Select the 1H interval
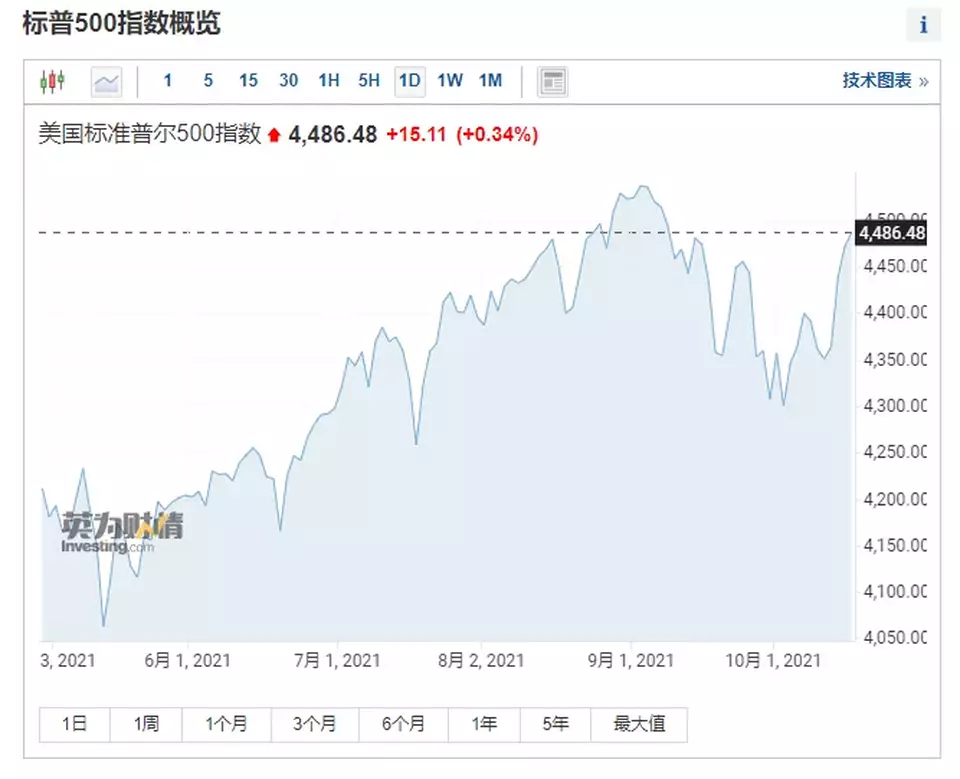This screenshot has width=960, height=779. 329,80
